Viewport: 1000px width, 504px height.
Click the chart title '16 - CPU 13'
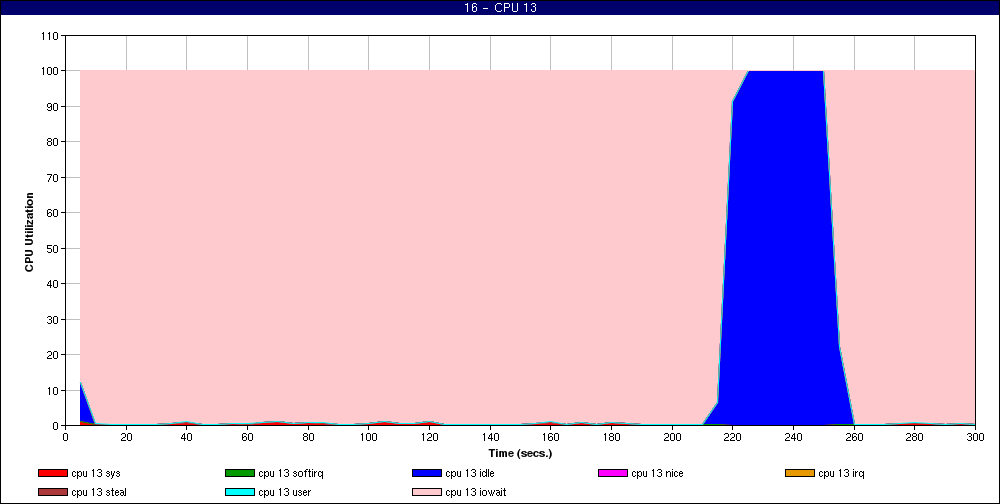click(500, 8)
